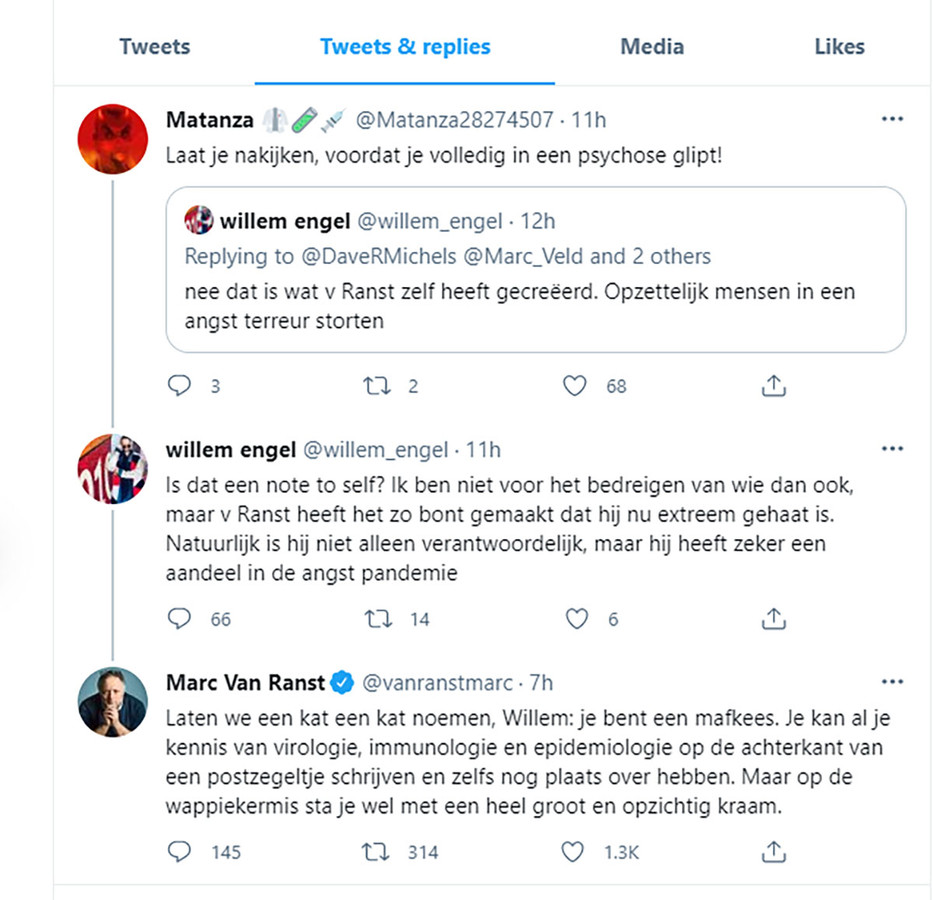
Task: Switch to the Tweets tab
Action: pos(154,46)
